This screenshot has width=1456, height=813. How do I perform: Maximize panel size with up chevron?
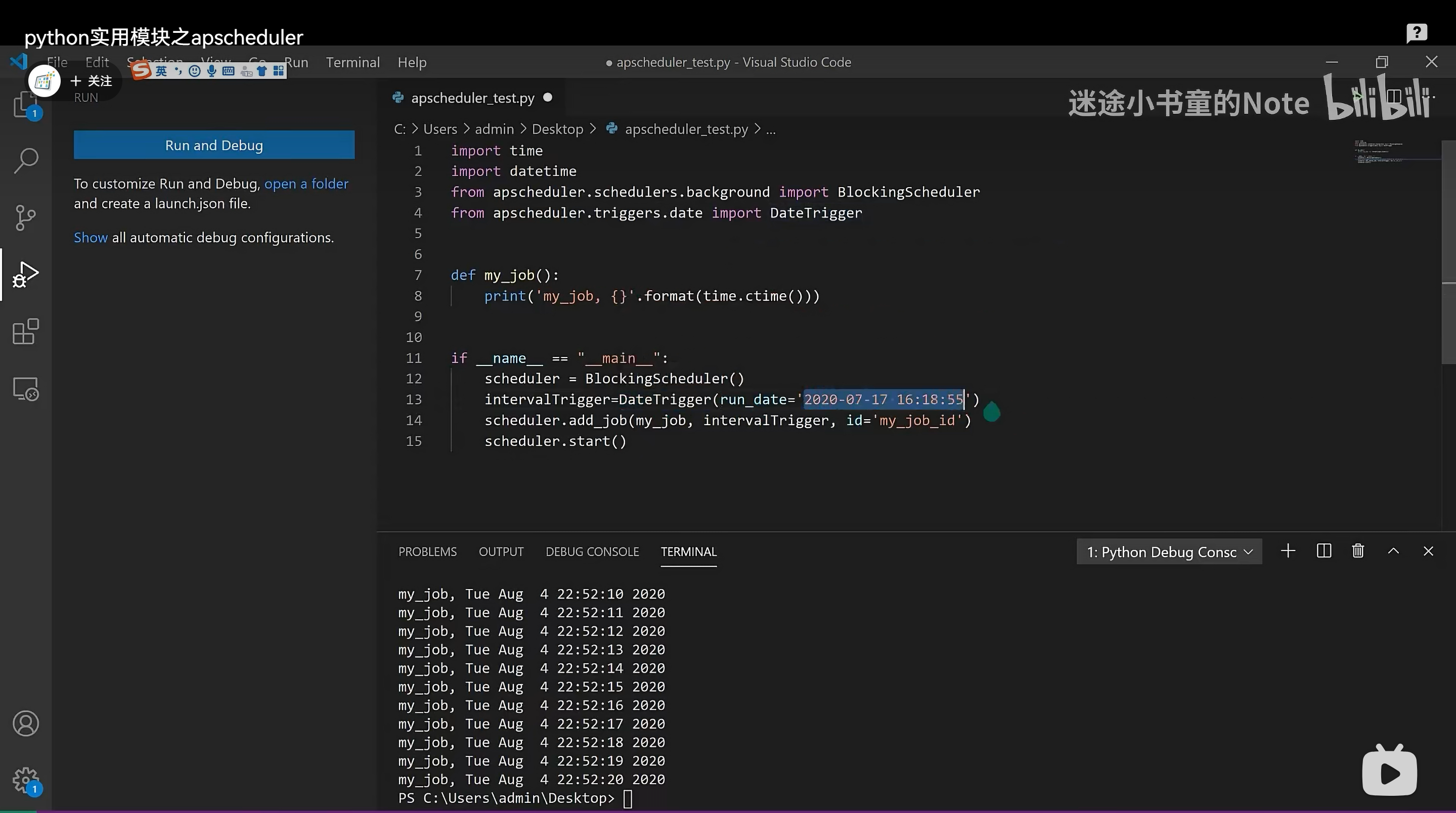(1393, 551)
